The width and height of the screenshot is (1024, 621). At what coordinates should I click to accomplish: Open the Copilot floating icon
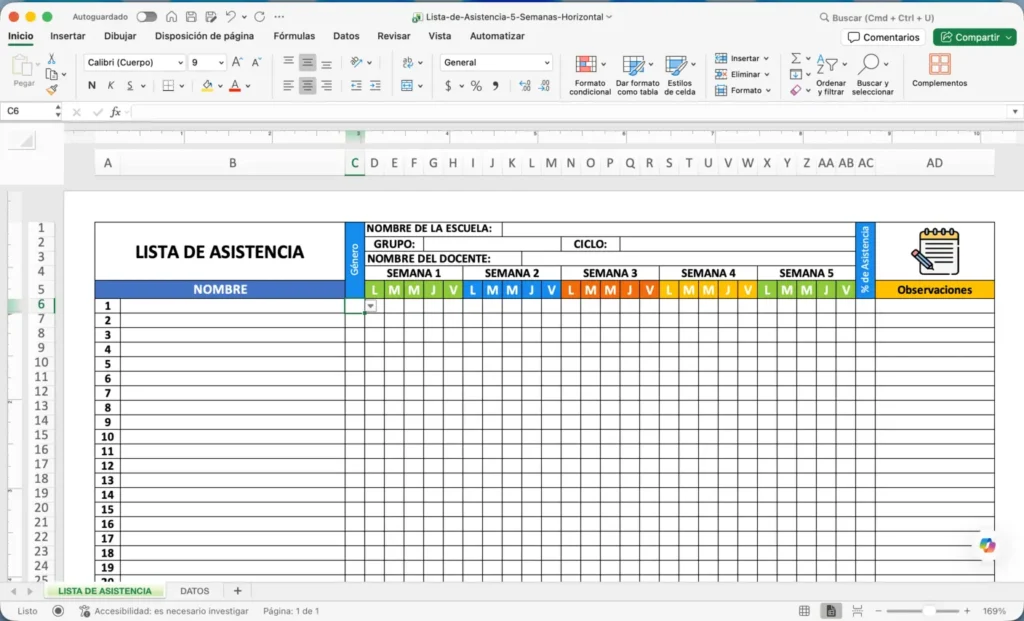click(x=987, y=545)
